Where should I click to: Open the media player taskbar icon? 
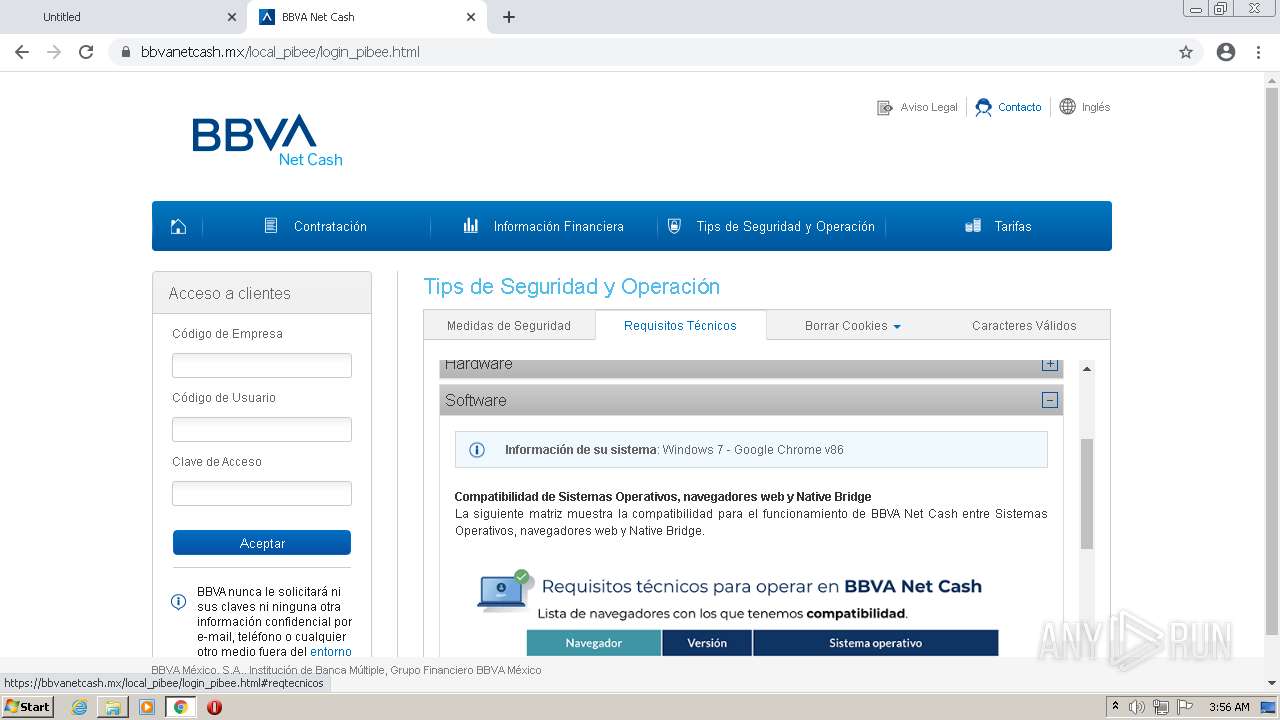tap(147, 707)
